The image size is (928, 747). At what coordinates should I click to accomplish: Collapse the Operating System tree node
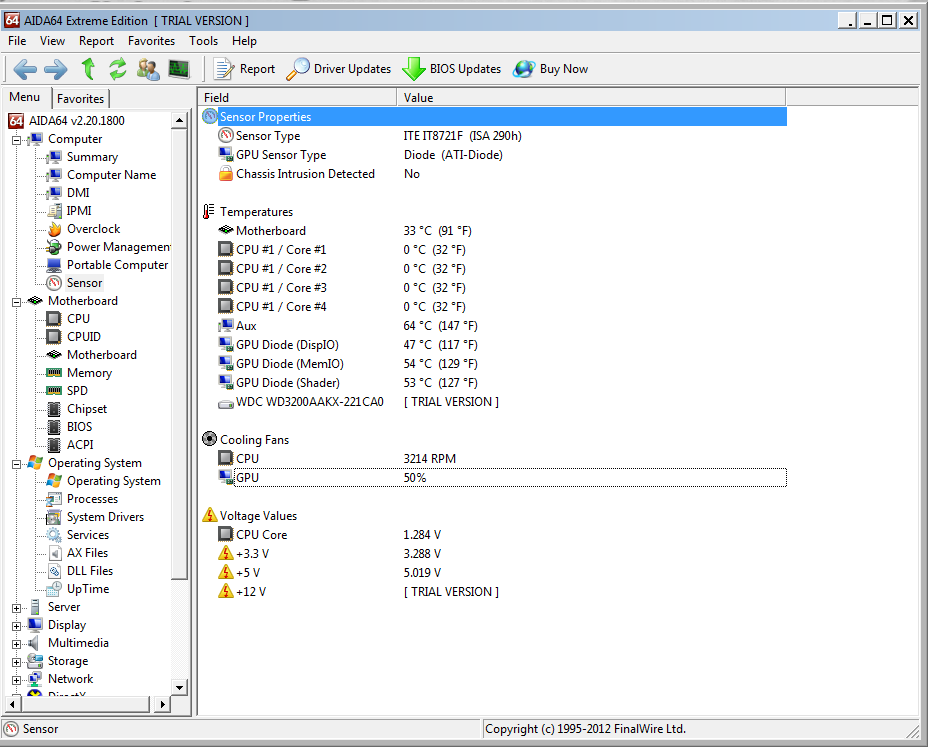point(17,464)
